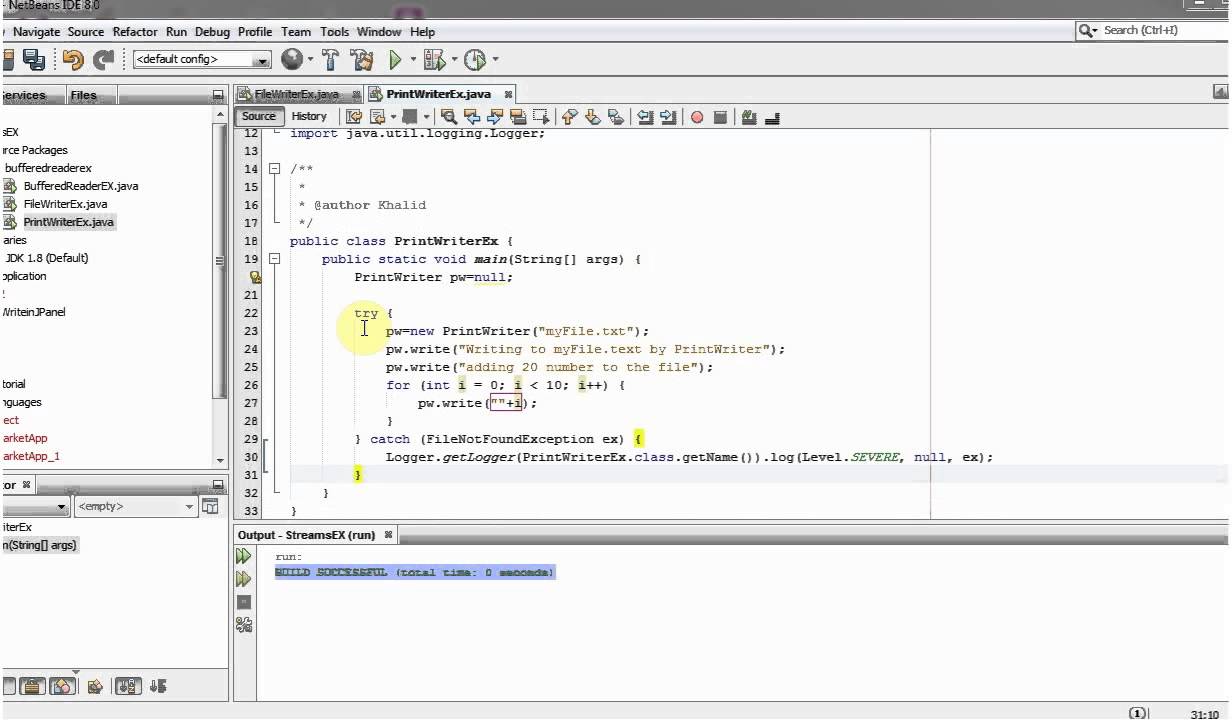
Task: Switch editor to History view
Action: (309, 116)
